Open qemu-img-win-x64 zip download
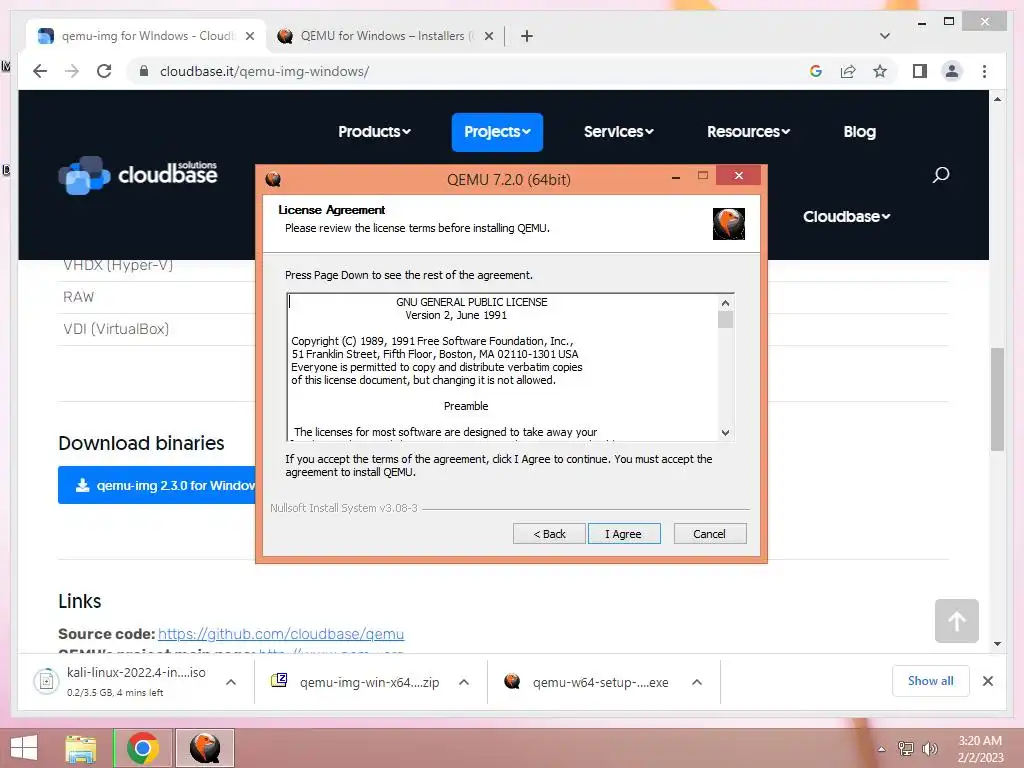The height and width of the screenshot is (768, 1024). 356,682
